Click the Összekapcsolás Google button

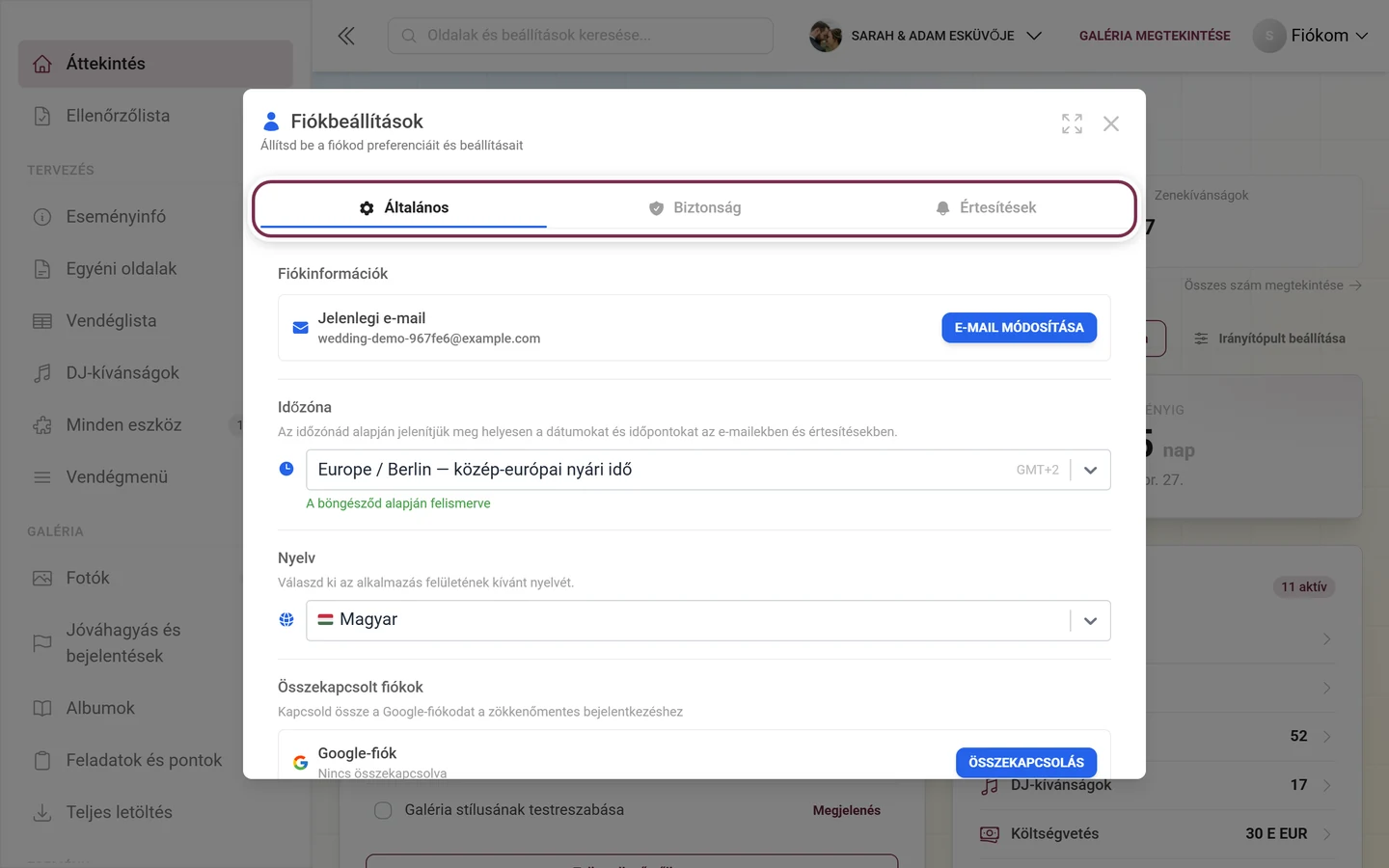point(1026,762)
